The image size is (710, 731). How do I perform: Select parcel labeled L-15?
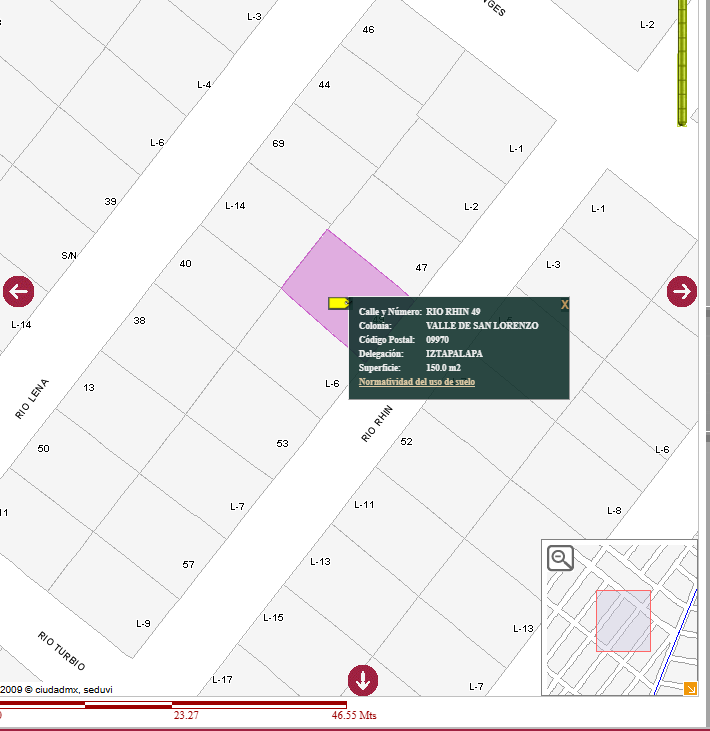click(273, 618)
